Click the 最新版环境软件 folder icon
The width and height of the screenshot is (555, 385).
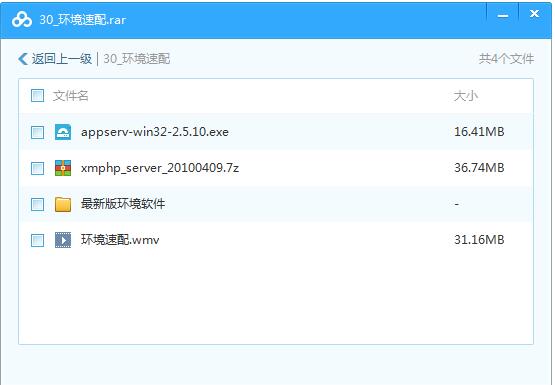63,204
